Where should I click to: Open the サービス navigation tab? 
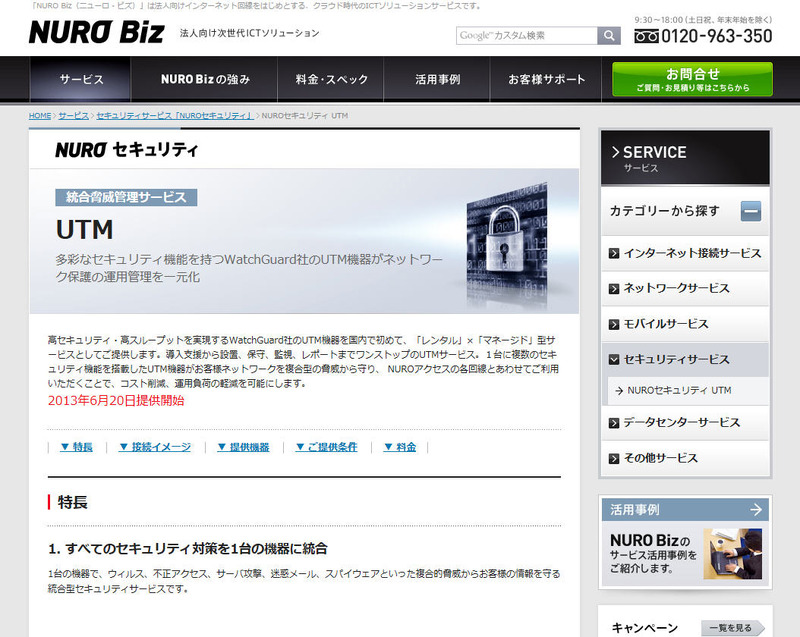[x=80, y=79]
